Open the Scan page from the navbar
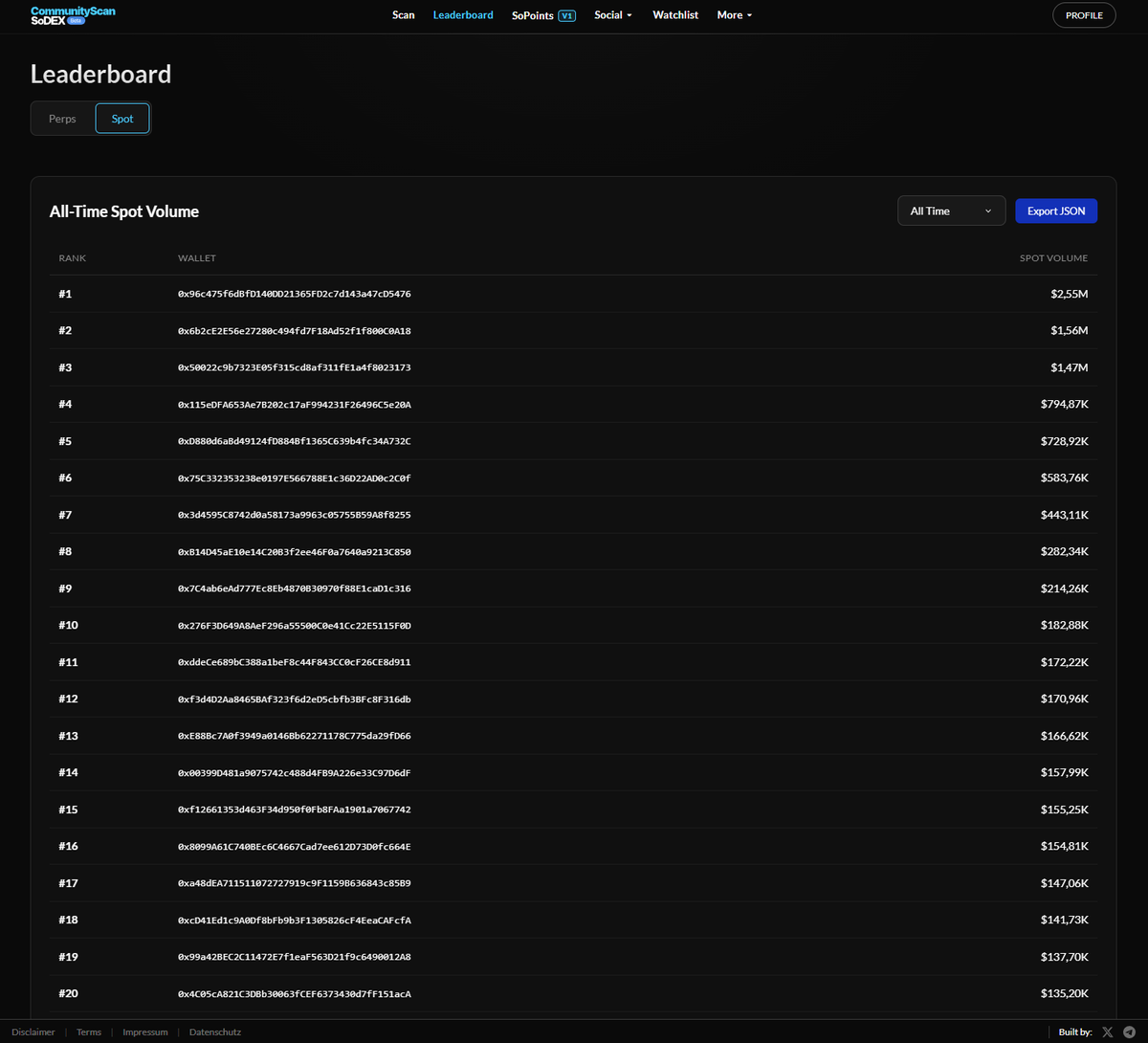Viewport: 1148px width, 1043px height. 403,15
